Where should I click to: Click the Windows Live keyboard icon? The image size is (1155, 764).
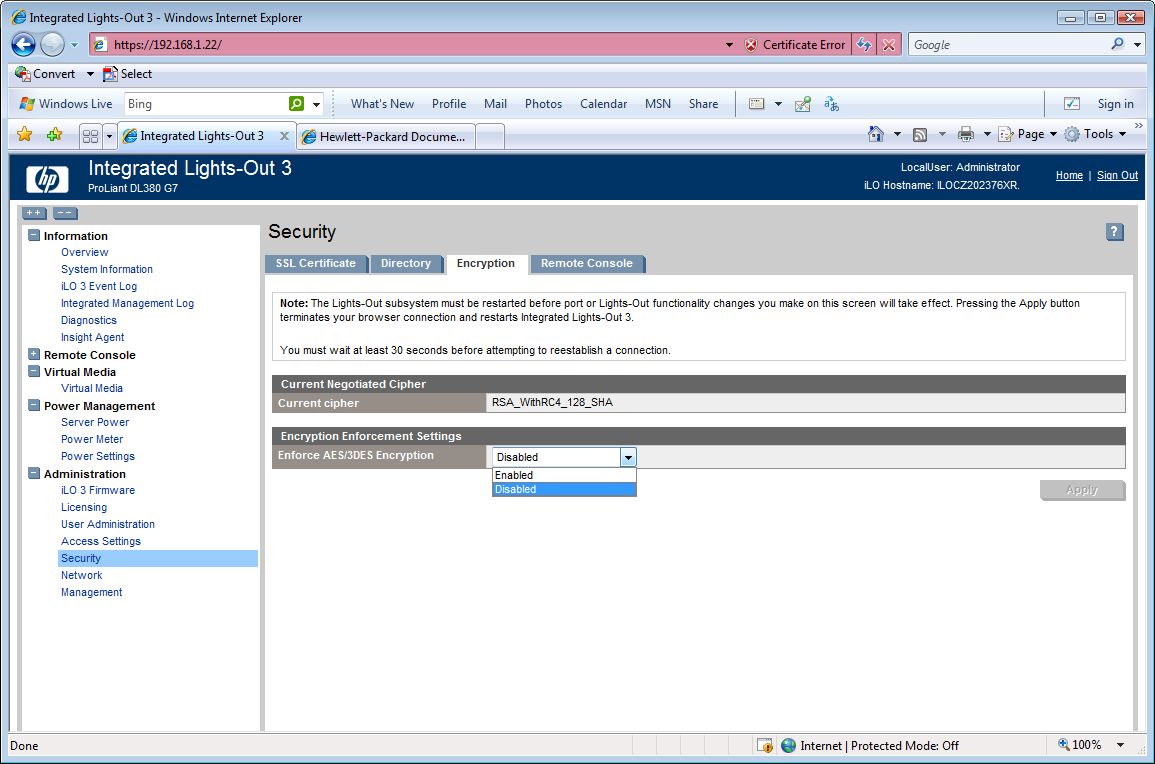tap(756, 104)
